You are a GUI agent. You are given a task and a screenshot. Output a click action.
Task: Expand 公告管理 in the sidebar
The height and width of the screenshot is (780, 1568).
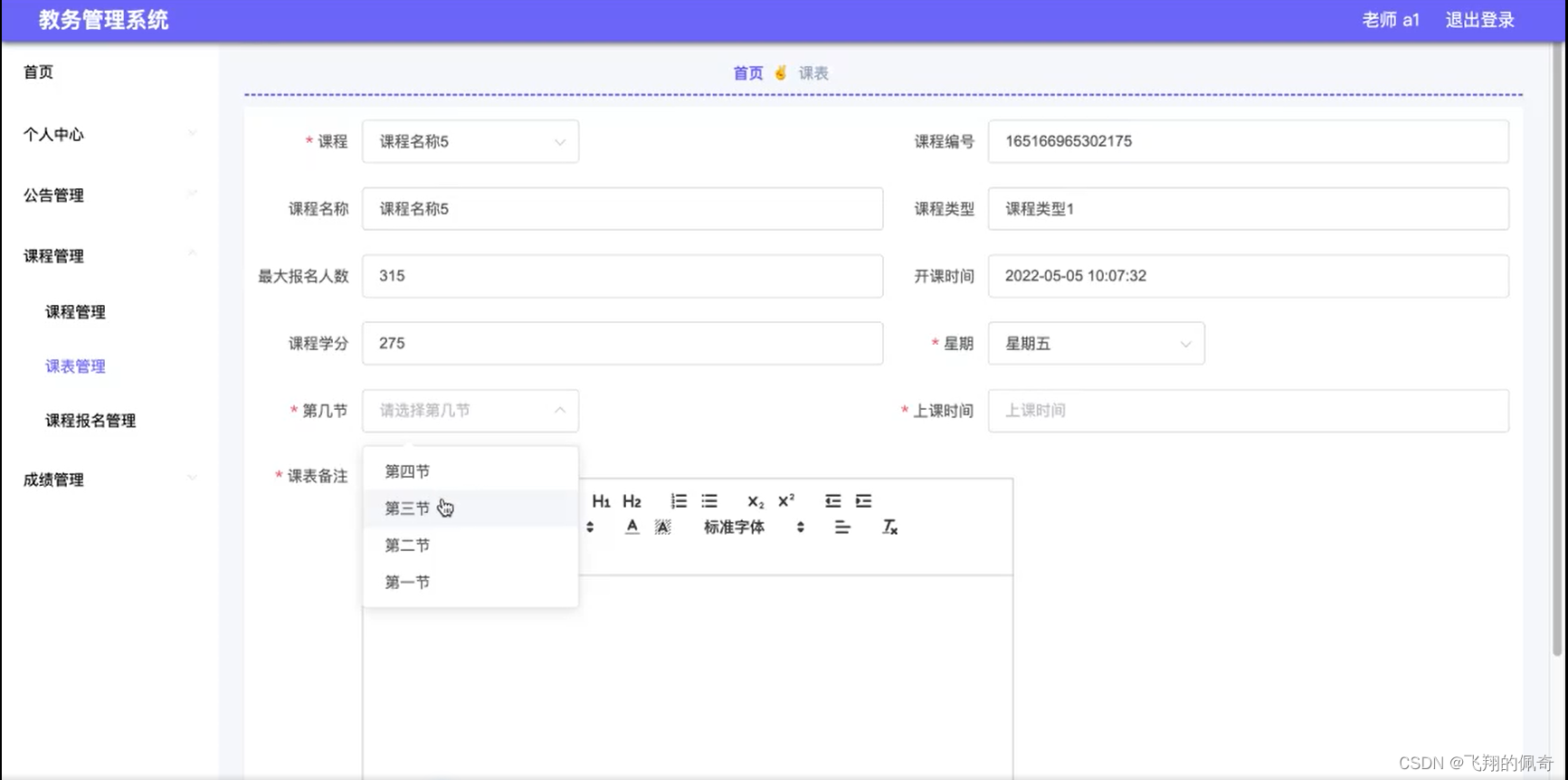pos(109,195)
